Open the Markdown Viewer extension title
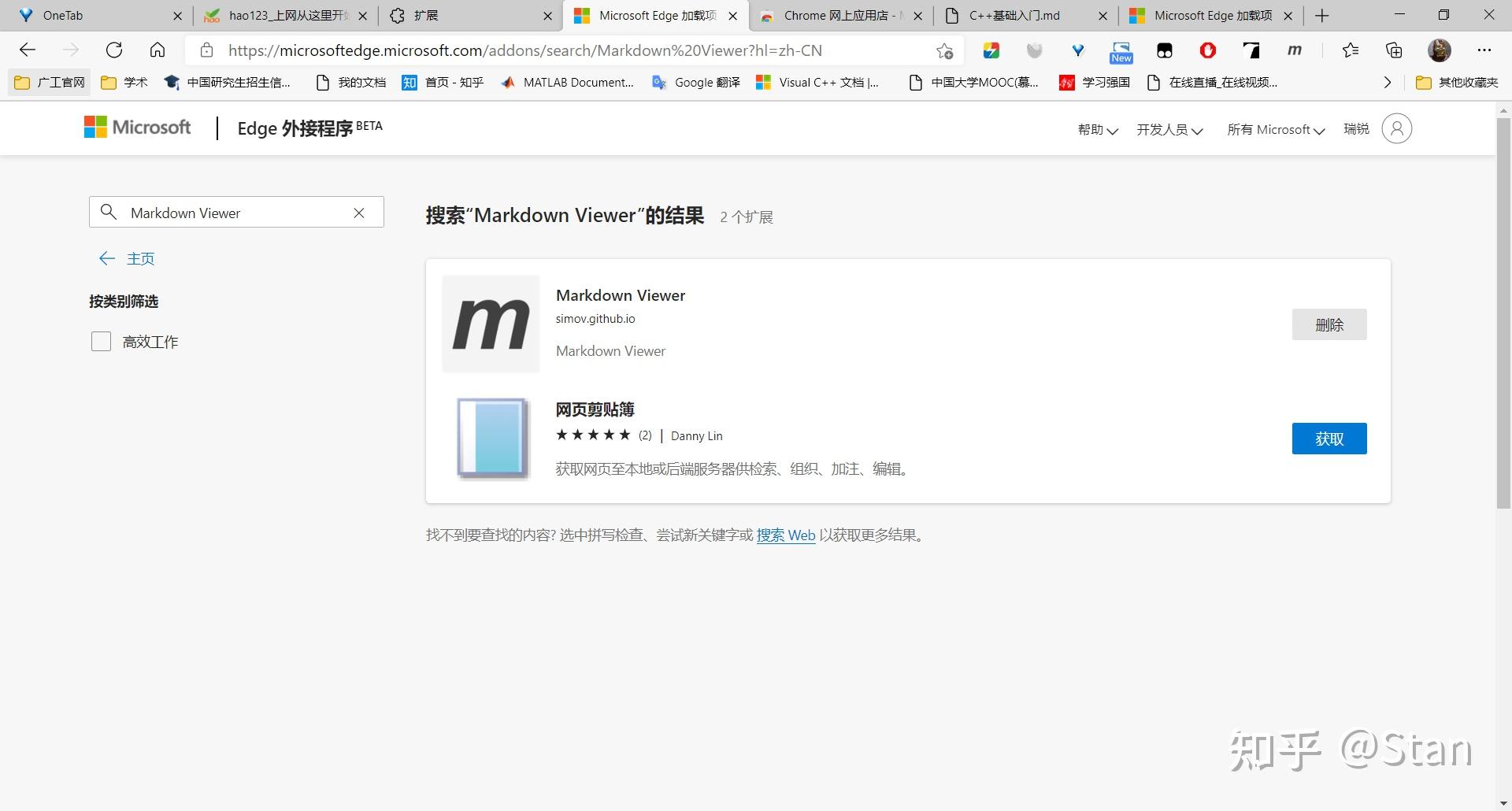 621,295
